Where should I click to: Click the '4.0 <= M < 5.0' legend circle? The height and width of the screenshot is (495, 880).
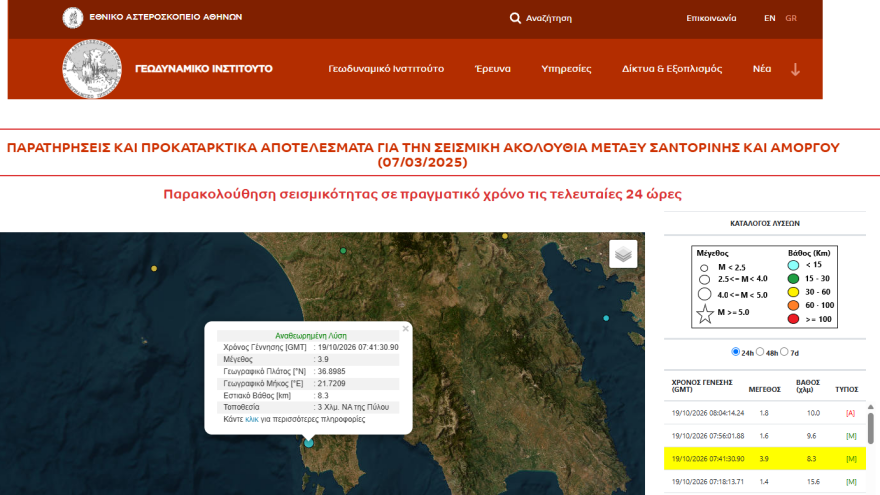704,294
